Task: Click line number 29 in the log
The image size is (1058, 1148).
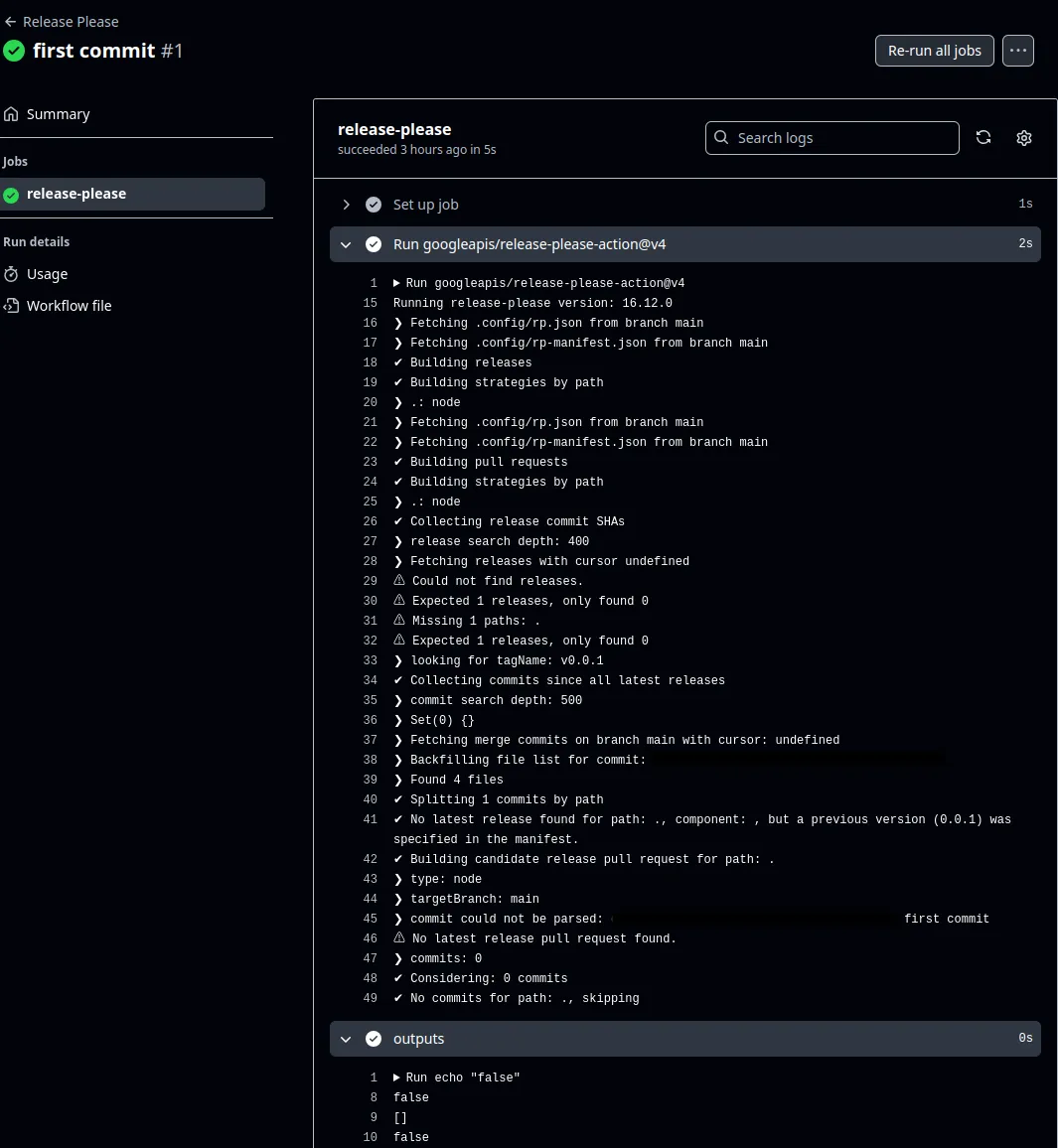Action: click(x=370, y=581)
